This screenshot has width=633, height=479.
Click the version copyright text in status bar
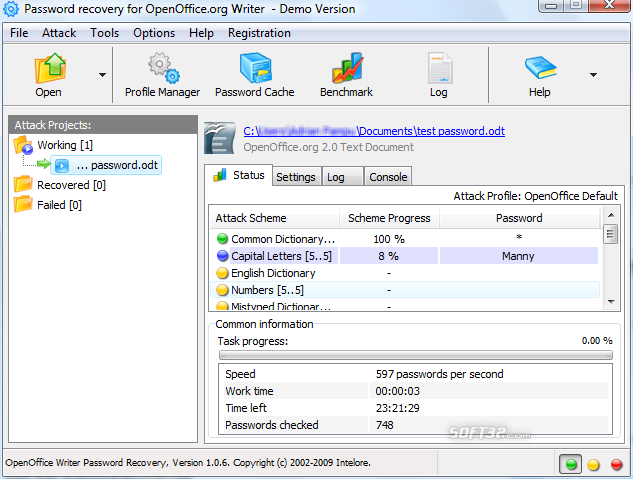188,462
